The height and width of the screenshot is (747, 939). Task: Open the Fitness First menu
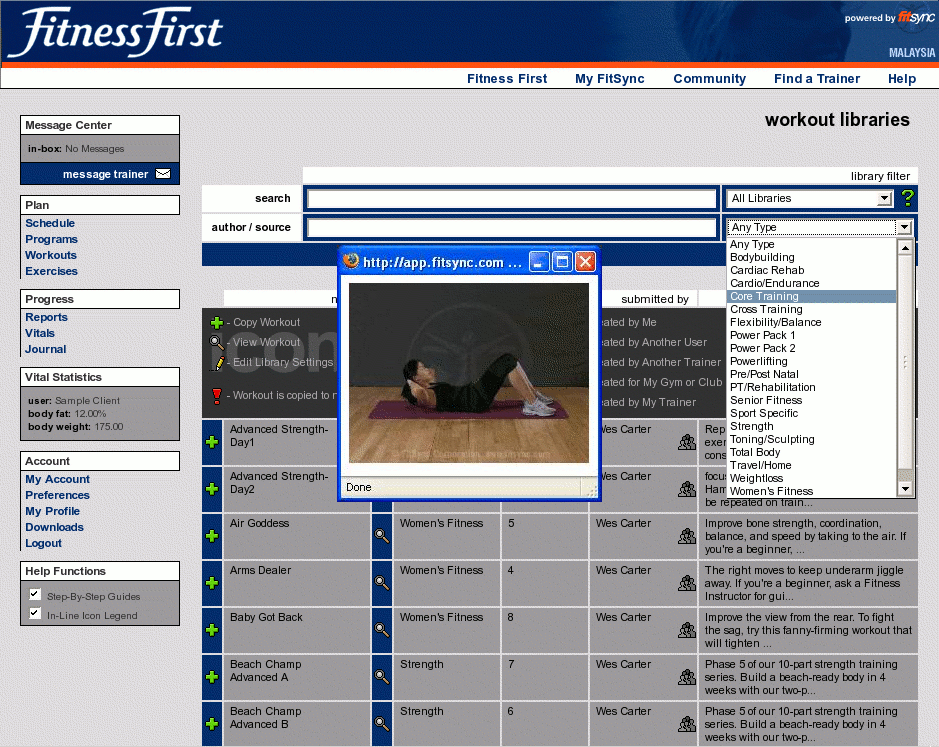[x=507, y=78]
